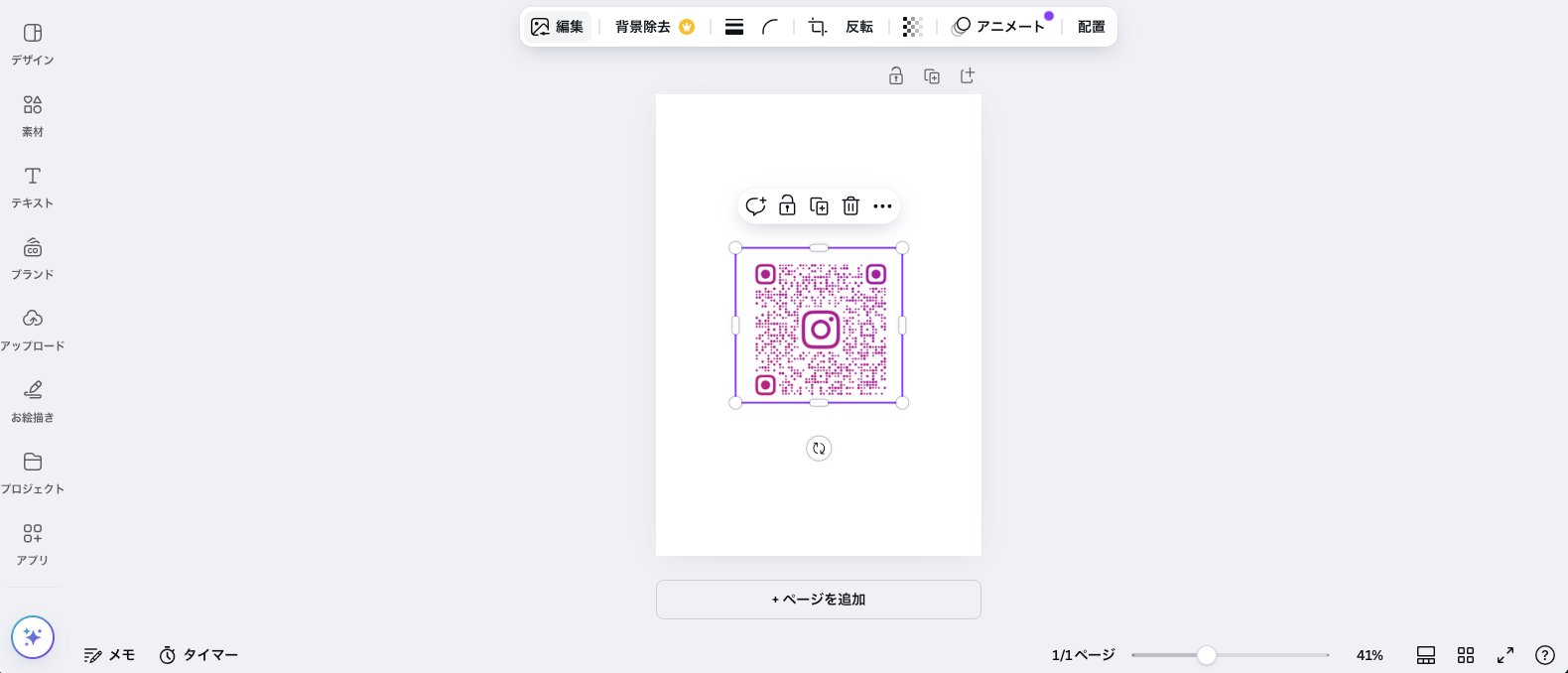Open the more options ellipsis menu

tap(882, 206)
